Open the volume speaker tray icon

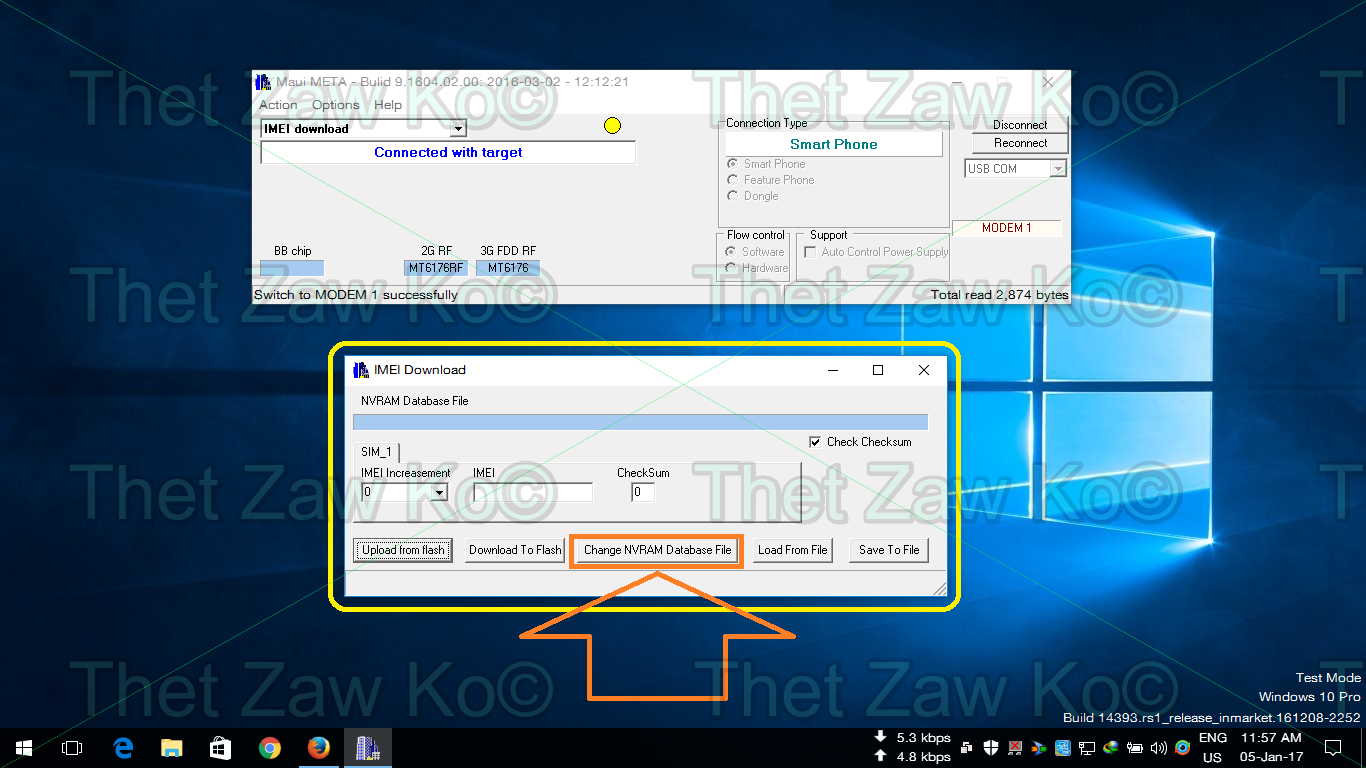coord(1159,748)
